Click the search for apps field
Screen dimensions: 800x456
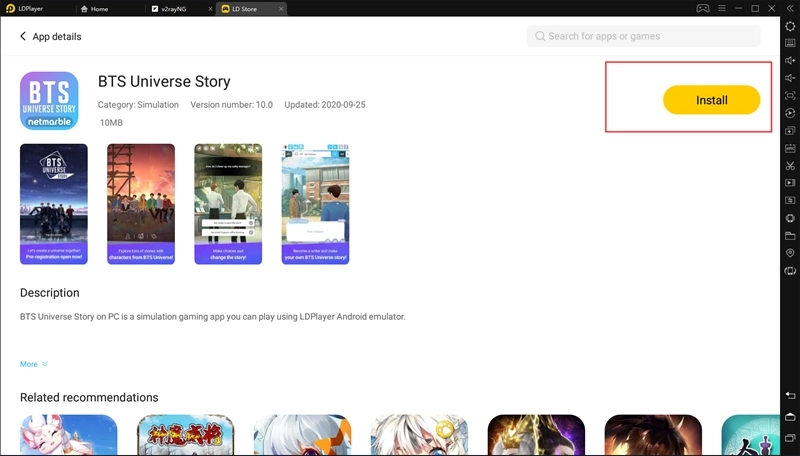tap(643, 36)
